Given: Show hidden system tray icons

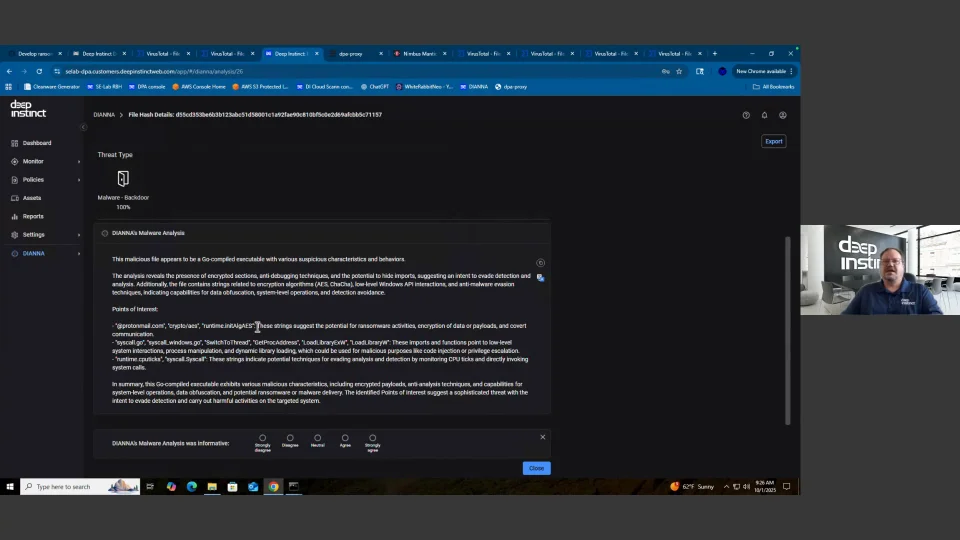Looking at the screenshot, I should coord(726,487).
